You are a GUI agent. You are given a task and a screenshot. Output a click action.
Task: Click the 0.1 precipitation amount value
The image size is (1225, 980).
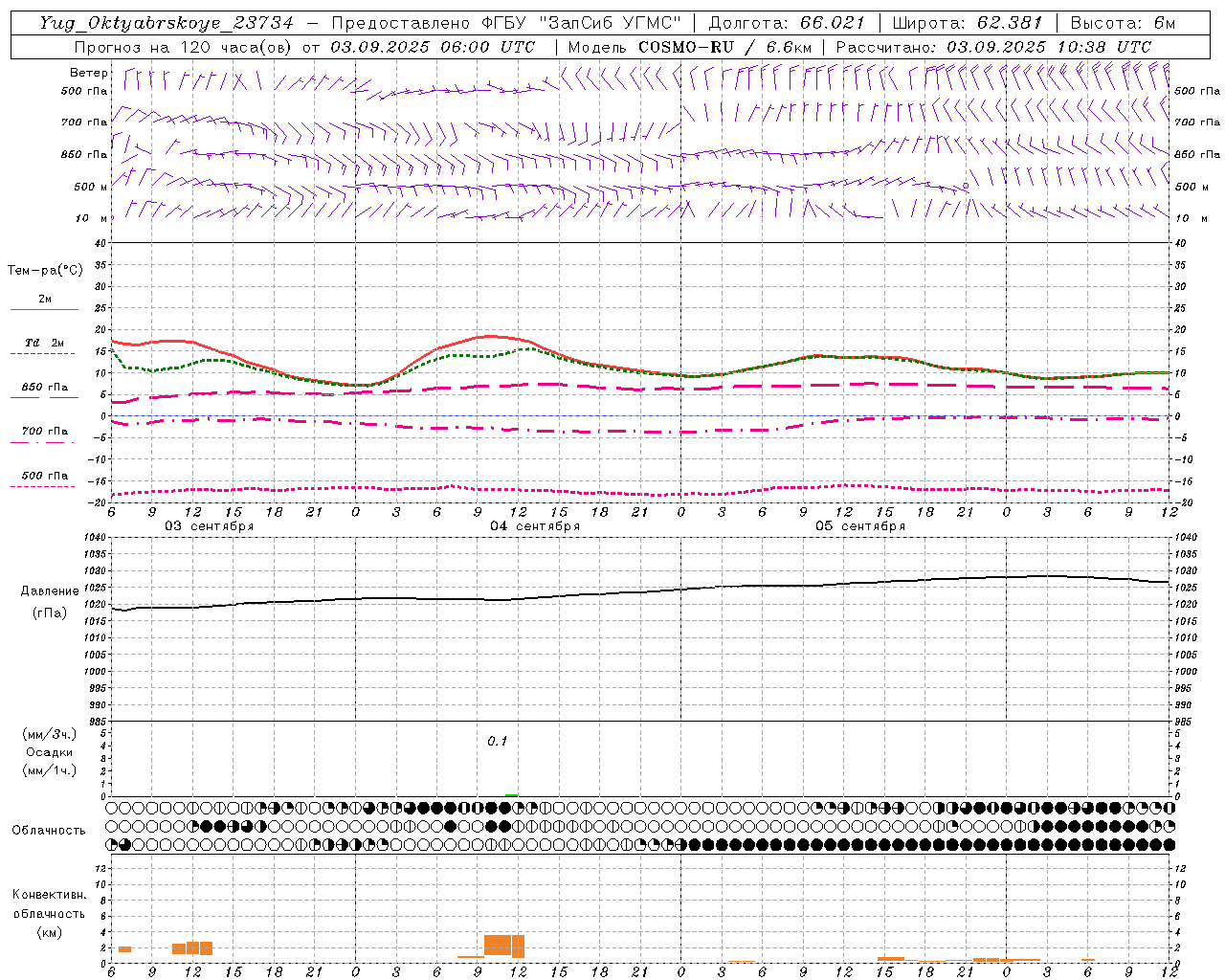(x=498, y=742)
